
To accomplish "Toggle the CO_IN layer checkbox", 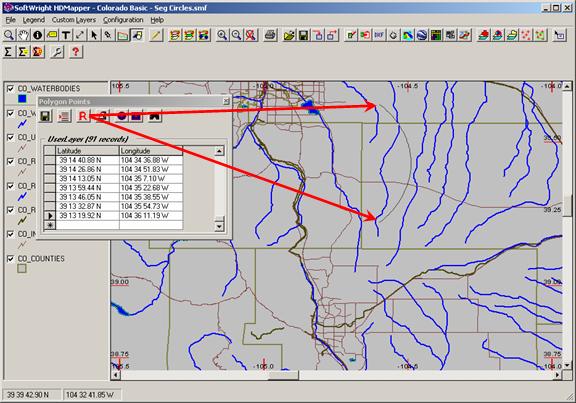I will coord(10,234).
